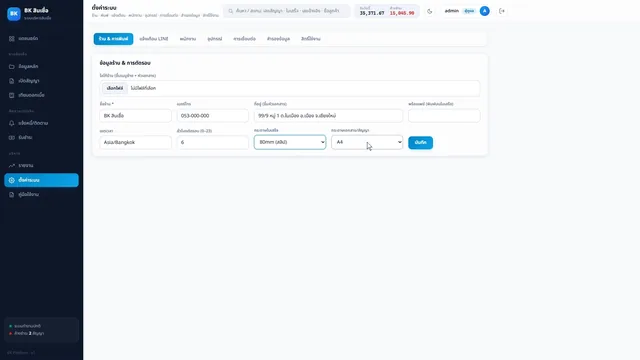The height and width of the screenshot is (360, 640).
Task: Click the green system status line
Action: 25,326
